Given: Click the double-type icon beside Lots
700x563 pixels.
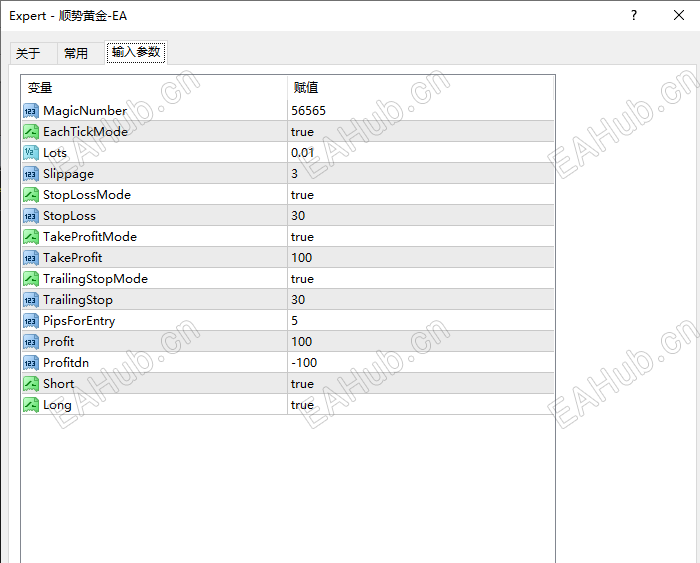Looking at the screenshot, I should click(x=31, y=153).
